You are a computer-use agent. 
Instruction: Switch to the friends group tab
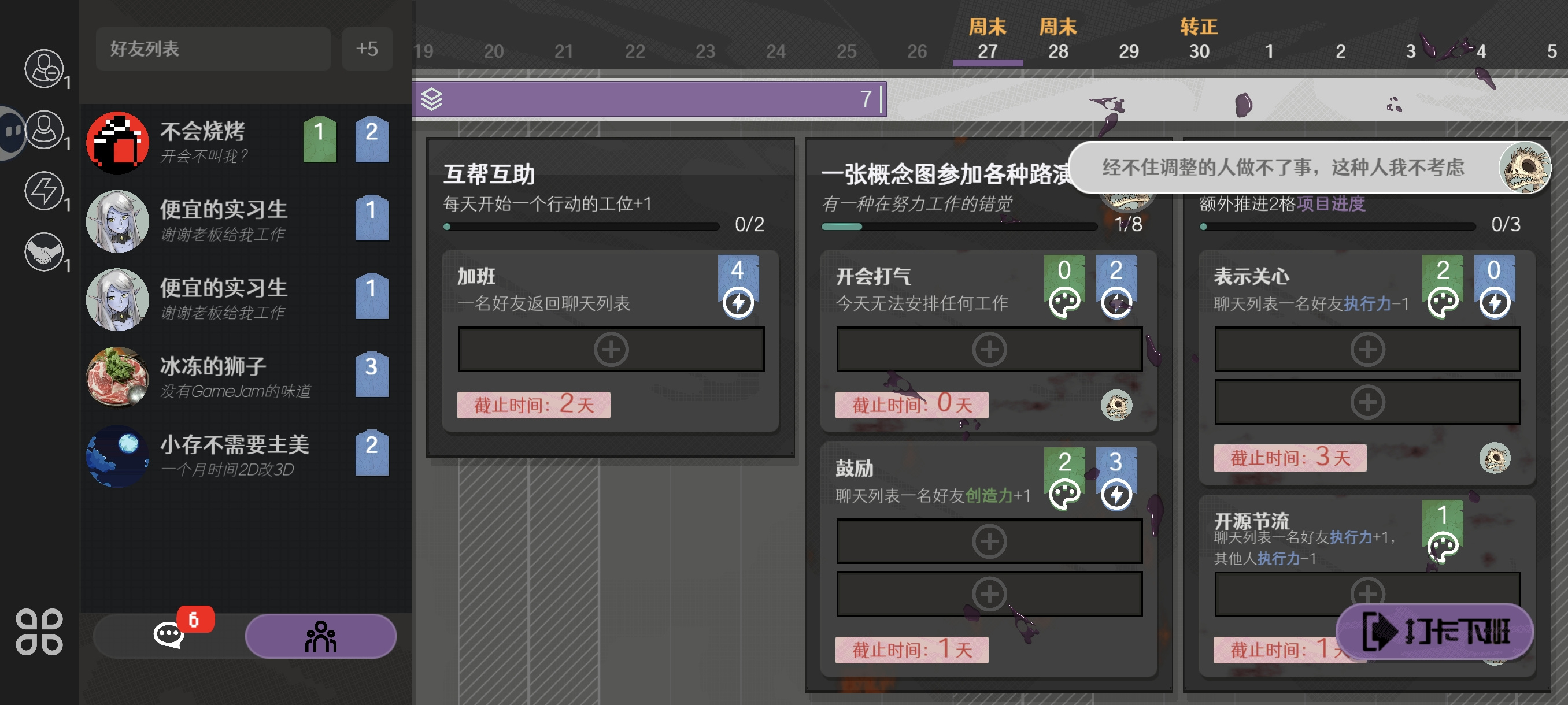(321, 636)
